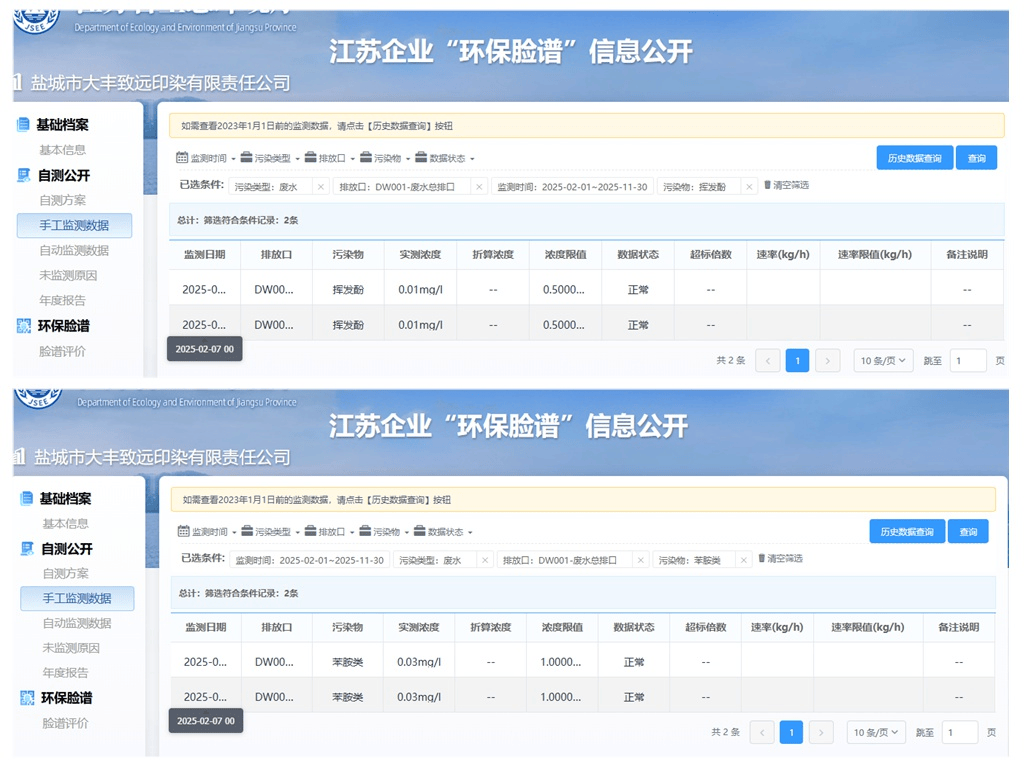
Task: Open 排放口 filter dropdown in lower panel
Action: point(331,532)
